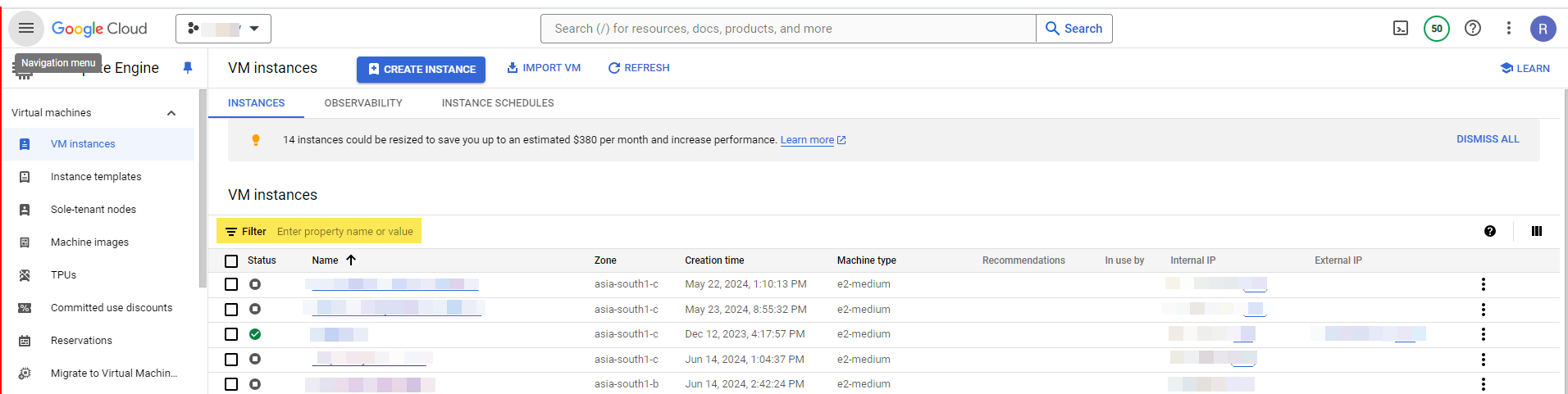Sort by the Name column arrow
This screenshot has height=394, width=1568.
pos(351,260)
